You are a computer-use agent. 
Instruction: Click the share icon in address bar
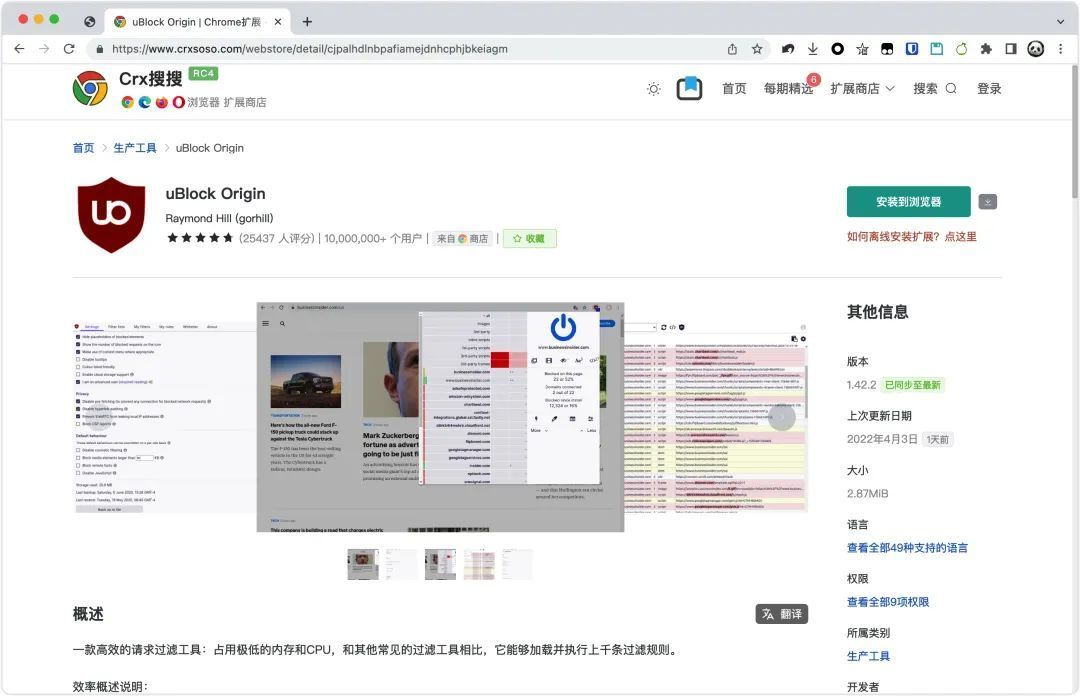(x=732, y=49)
